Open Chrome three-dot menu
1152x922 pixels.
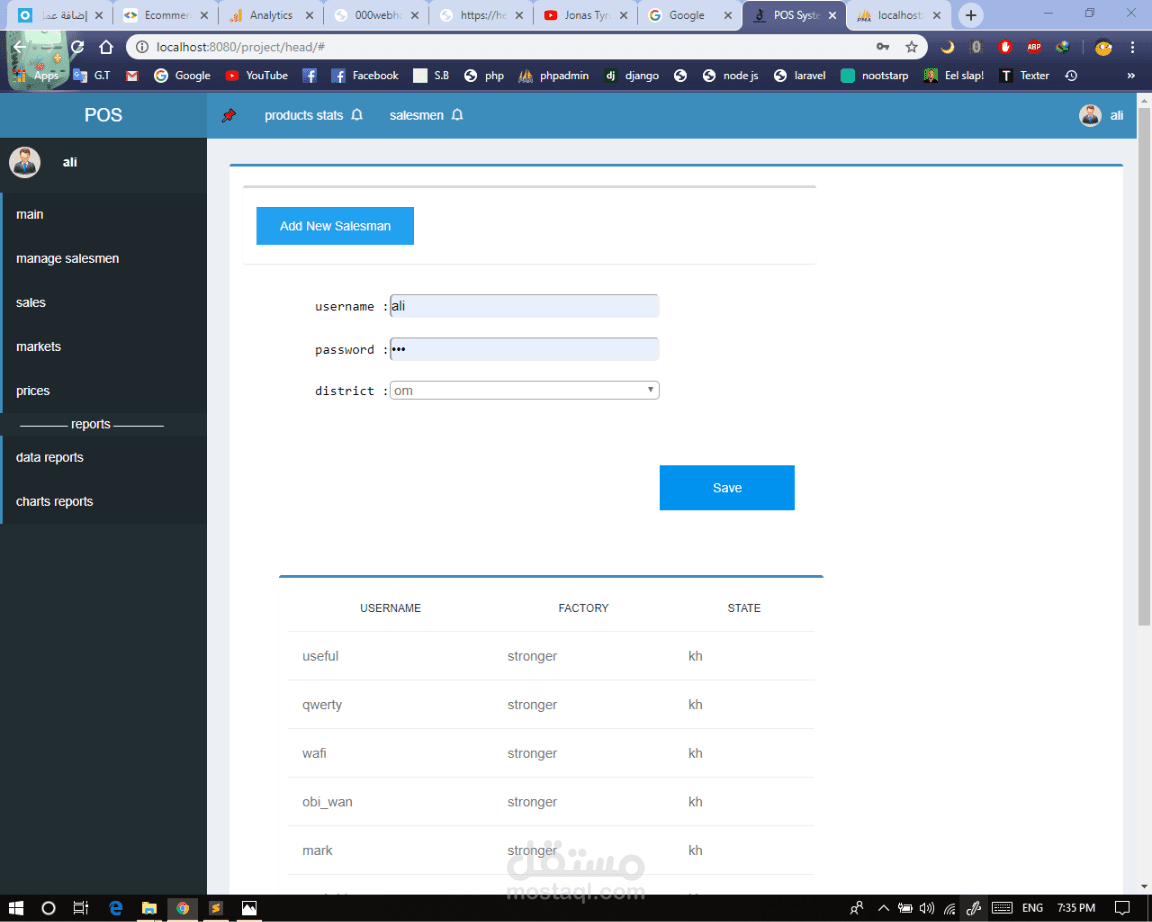(x=1132, y=47)
